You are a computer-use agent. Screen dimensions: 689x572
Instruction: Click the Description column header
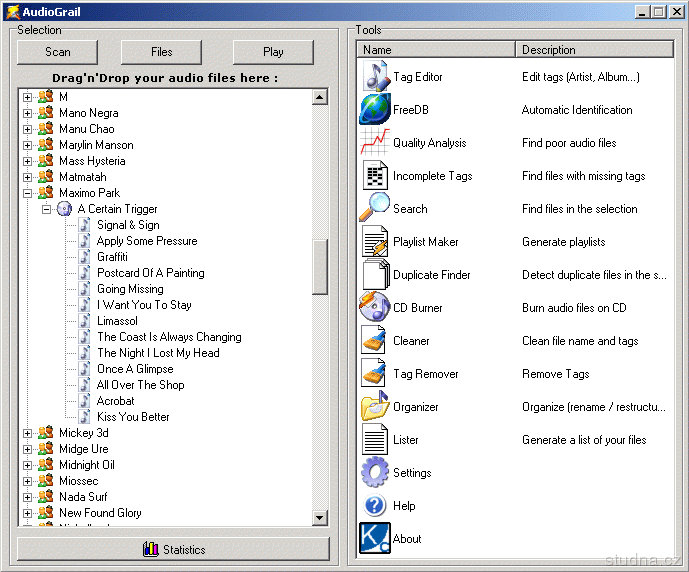click(594, 49)
